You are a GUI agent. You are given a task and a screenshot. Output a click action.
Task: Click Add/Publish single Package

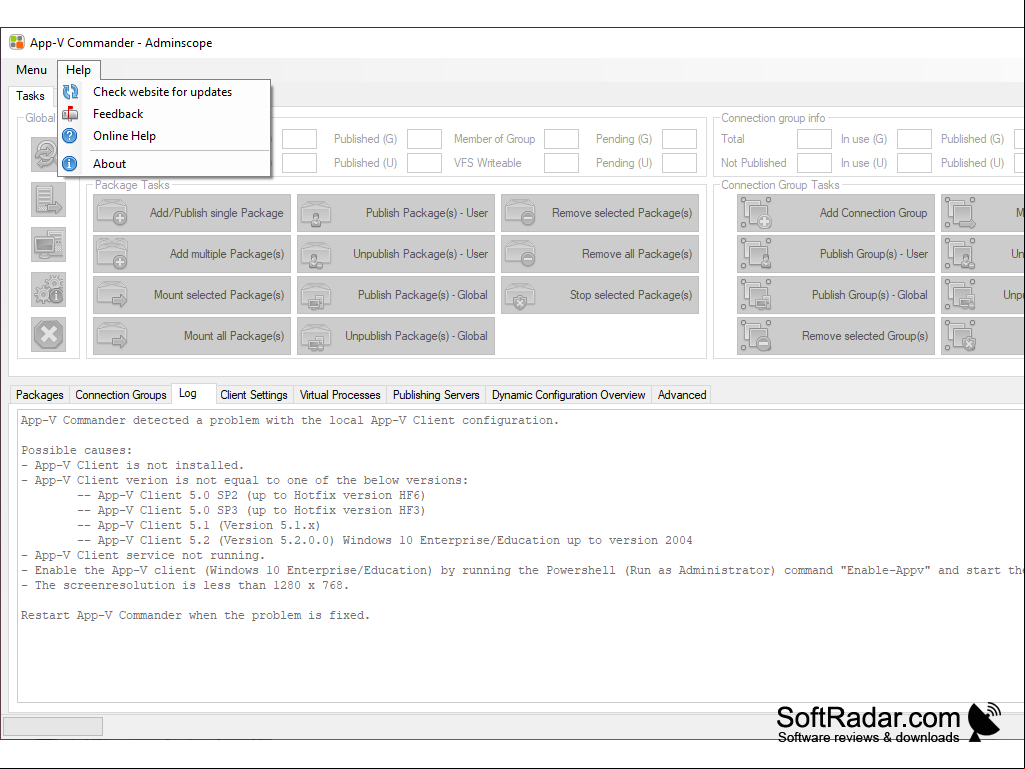[192, 213]
